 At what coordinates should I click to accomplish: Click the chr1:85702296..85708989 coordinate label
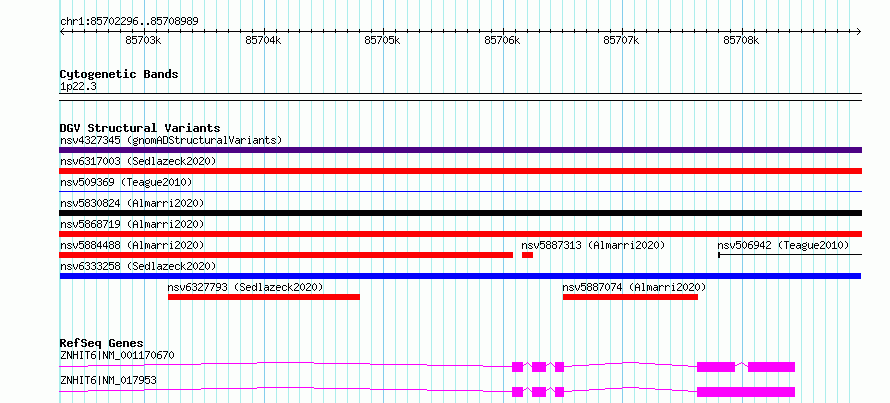click(129, 22)
